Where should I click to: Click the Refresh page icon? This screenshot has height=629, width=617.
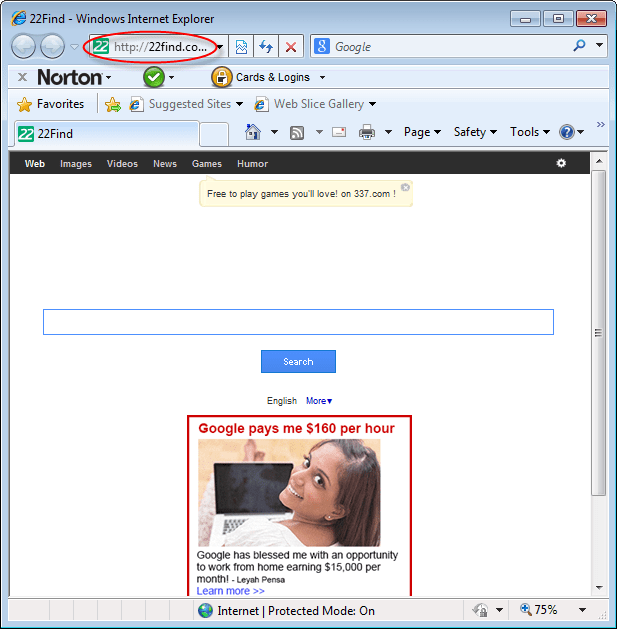tap(266, 47)
